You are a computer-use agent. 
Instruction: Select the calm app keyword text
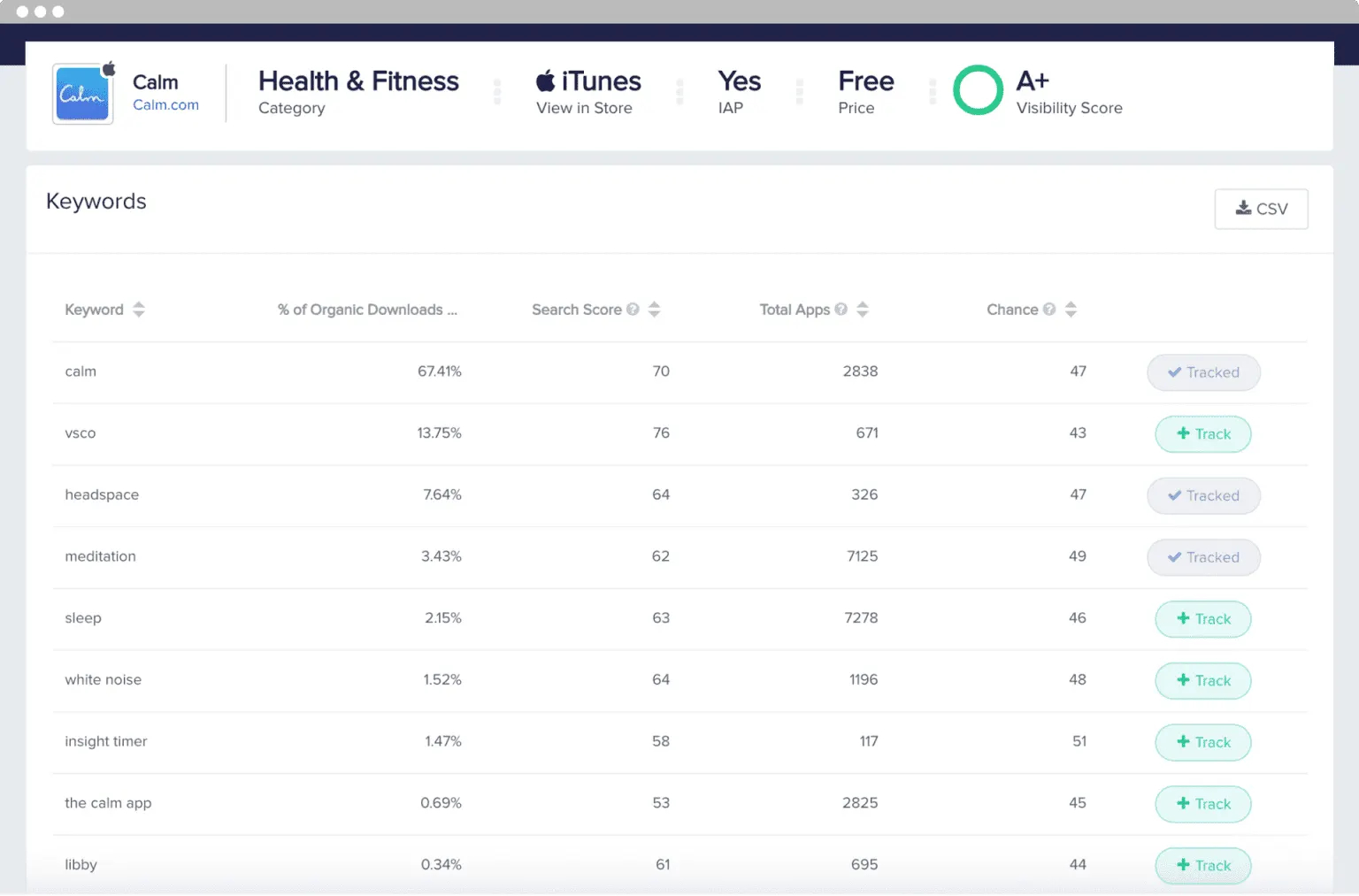pos(108,803)
